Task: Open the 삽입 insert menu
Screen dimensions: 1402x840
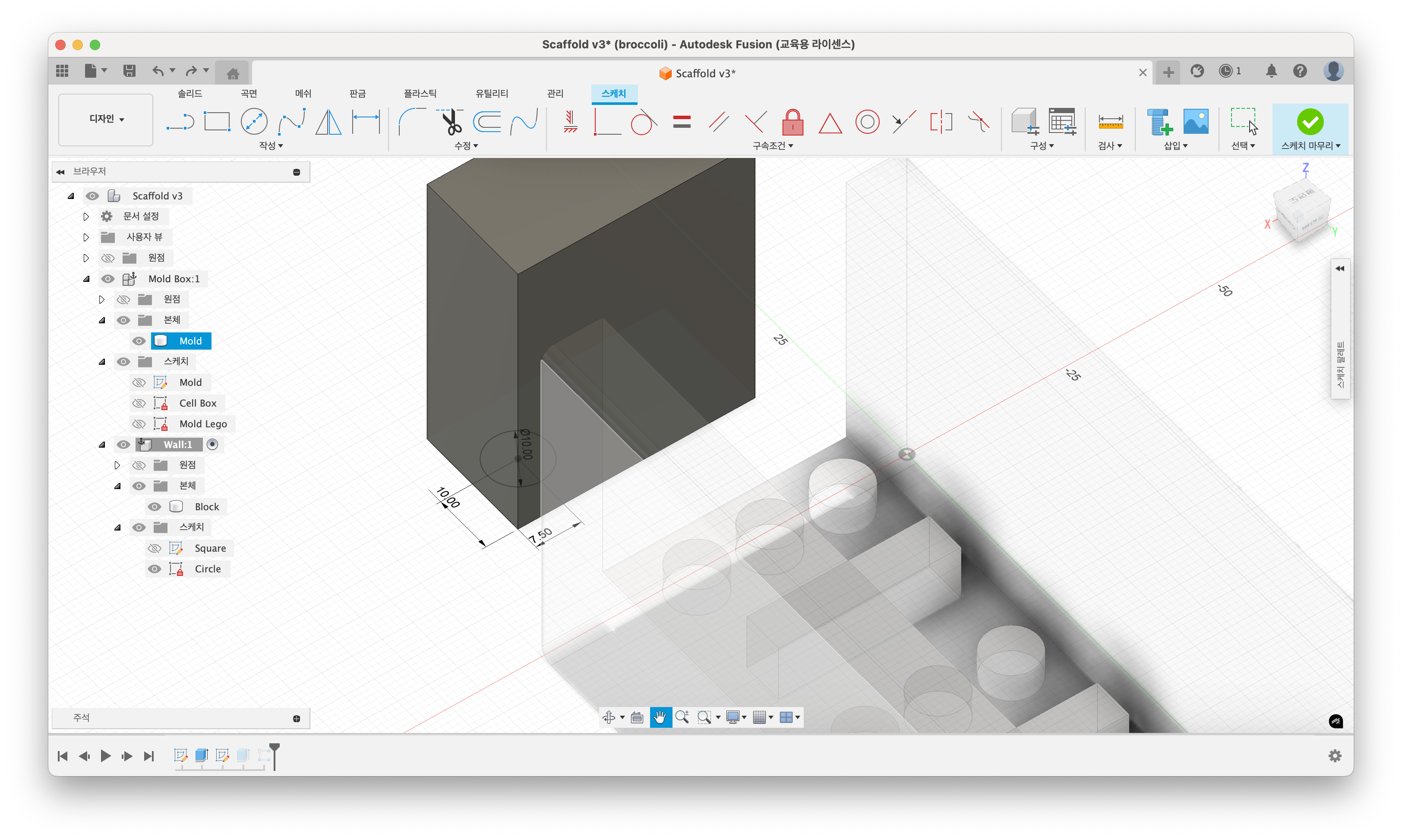Action: pyautogui.click(x=1175, y=145)
